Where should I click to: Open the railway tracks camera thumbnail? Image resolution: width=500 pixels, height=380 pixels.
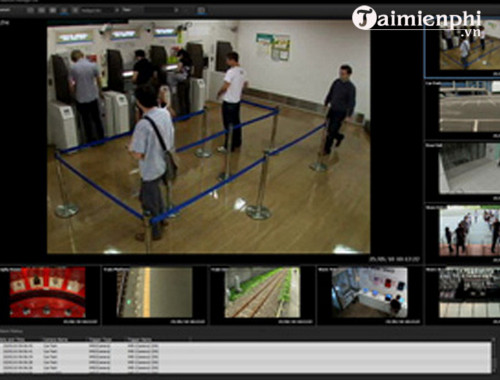[x=262, y=292]
